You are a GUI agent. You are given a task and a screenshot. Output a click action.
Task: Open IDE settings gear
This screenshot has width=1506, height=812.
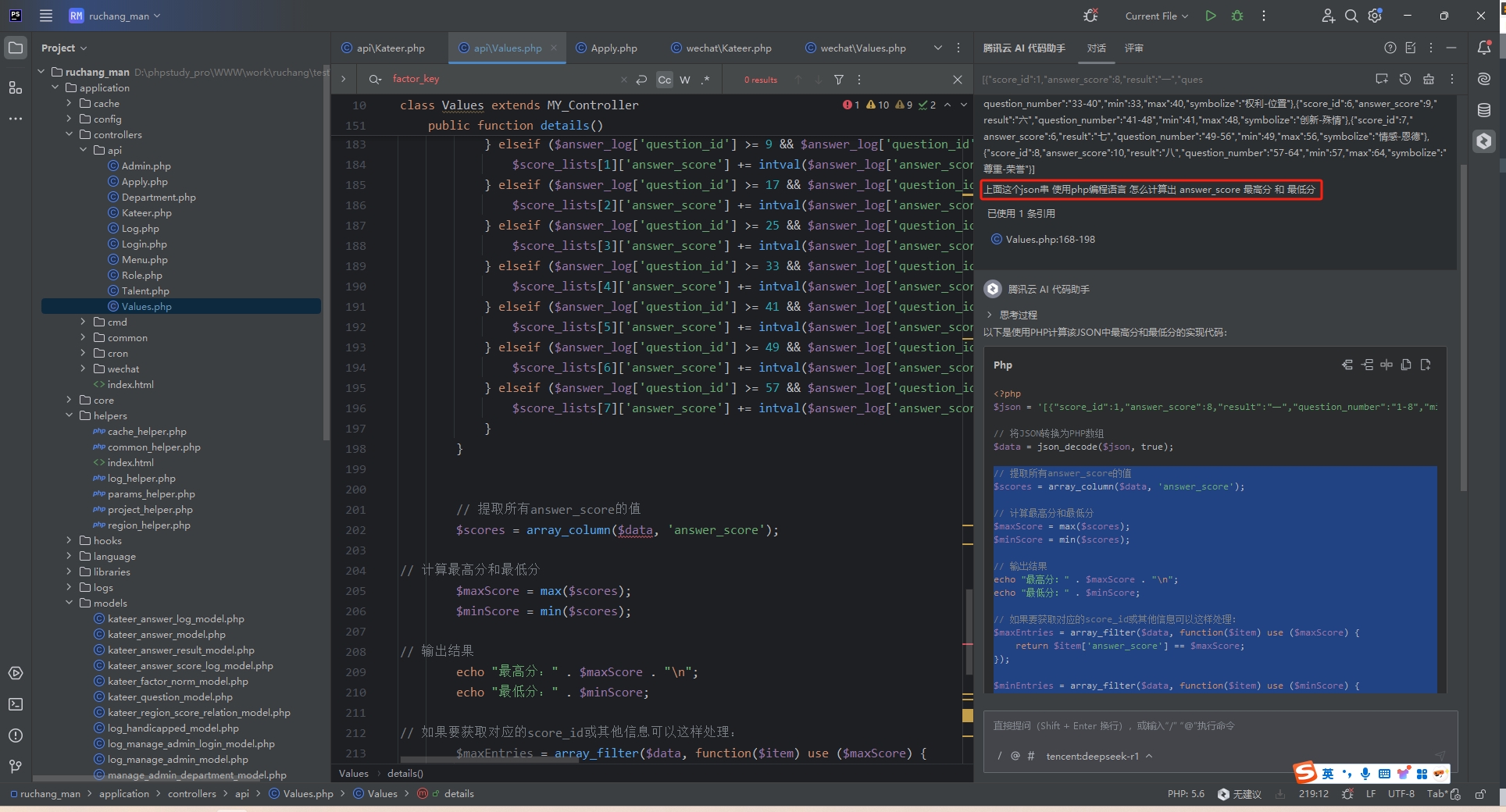click(x=1375, y=16)
